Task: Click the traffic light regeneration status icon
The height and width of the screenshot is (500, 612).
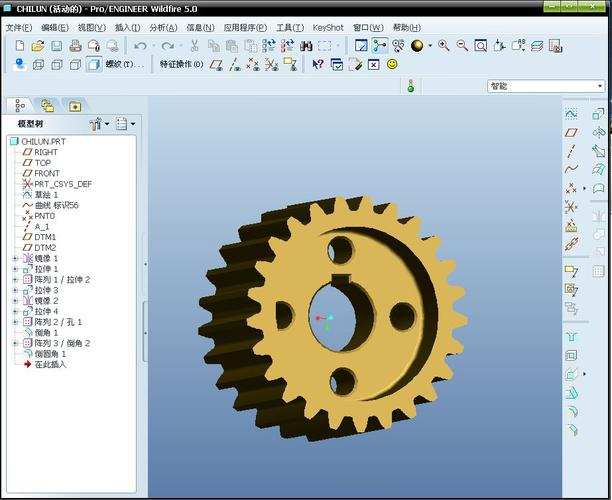Action: point(411,86)
